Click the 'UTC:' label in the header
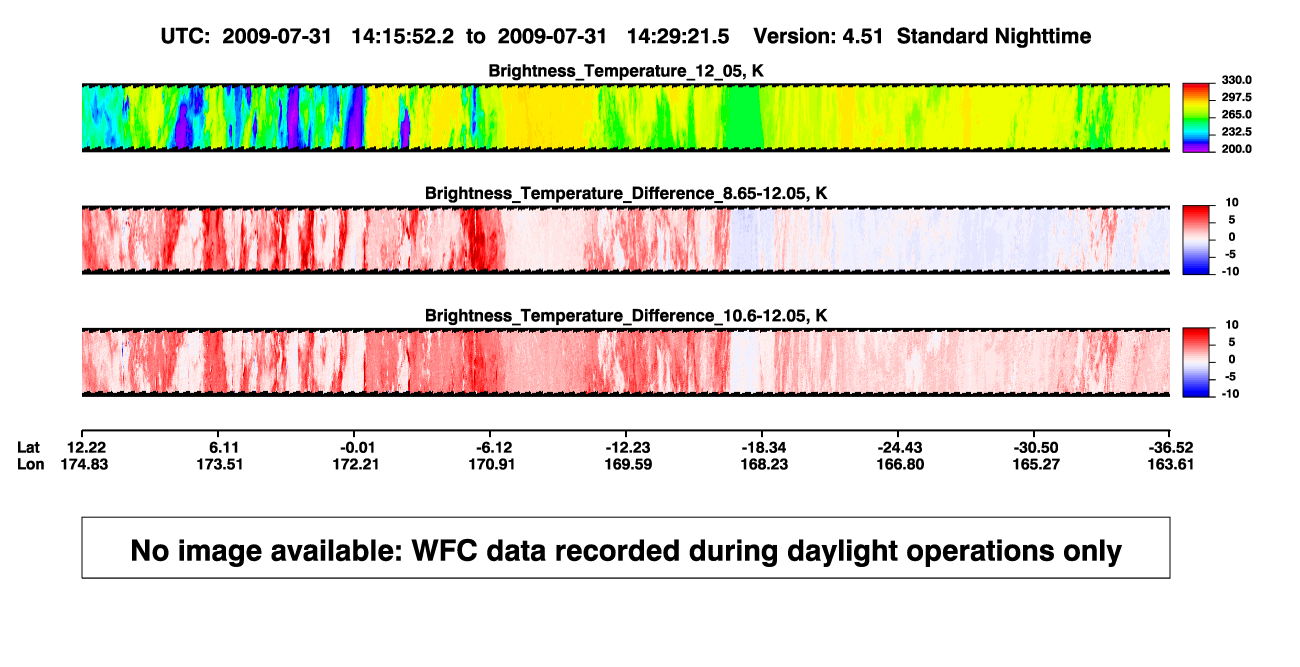The height and width of the screenshot is (667, 1300). pyautogui.click(x=183, y=37)
